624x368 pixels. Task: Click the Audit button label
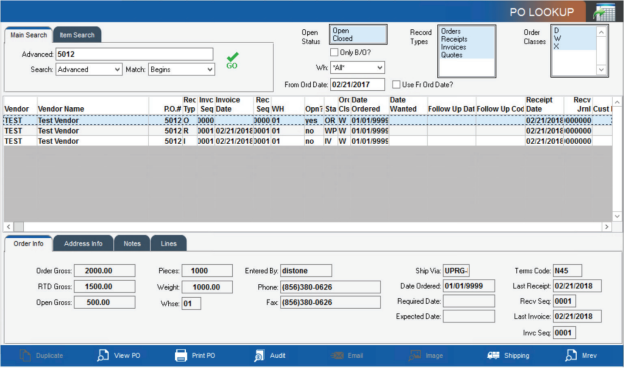point(277,356)
